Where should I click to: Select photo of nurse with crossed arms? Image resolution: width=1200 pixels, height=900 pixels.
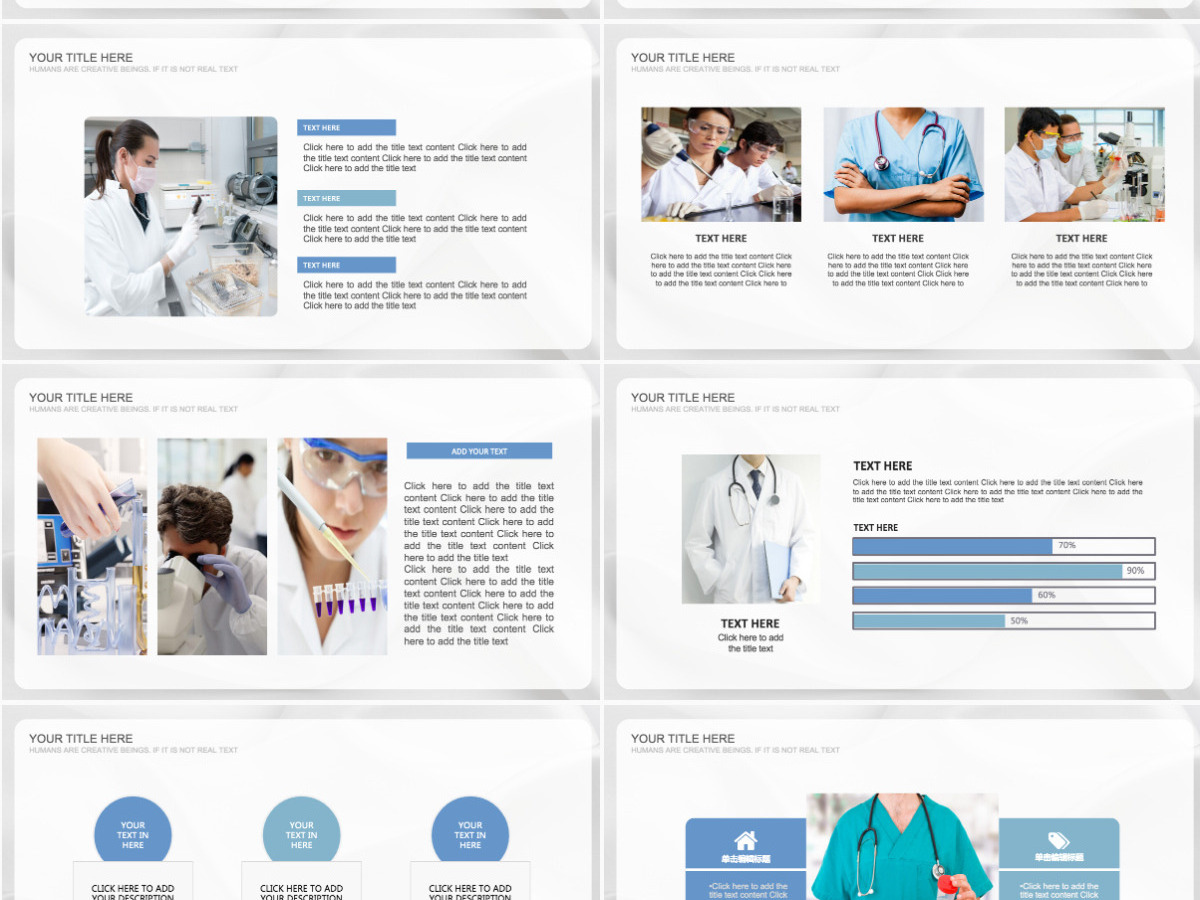tap(903, 164)
